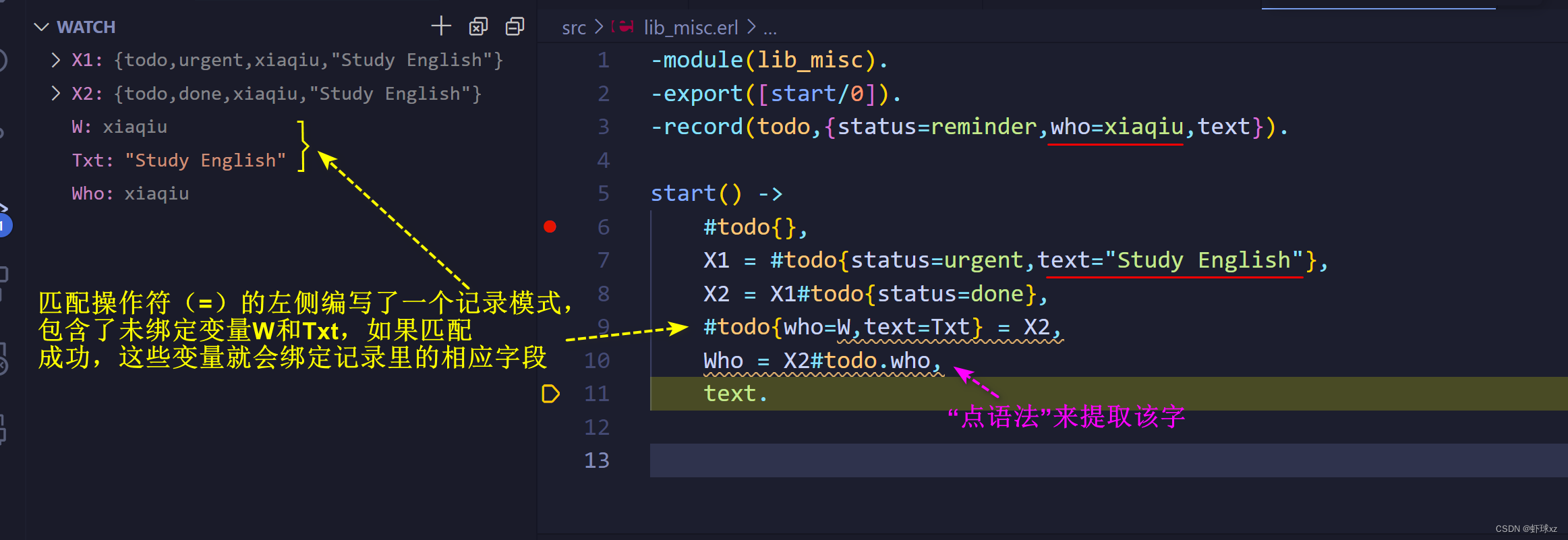Toggle the breakpoint on line 6

pyautogui.click(x=550, y=227)
